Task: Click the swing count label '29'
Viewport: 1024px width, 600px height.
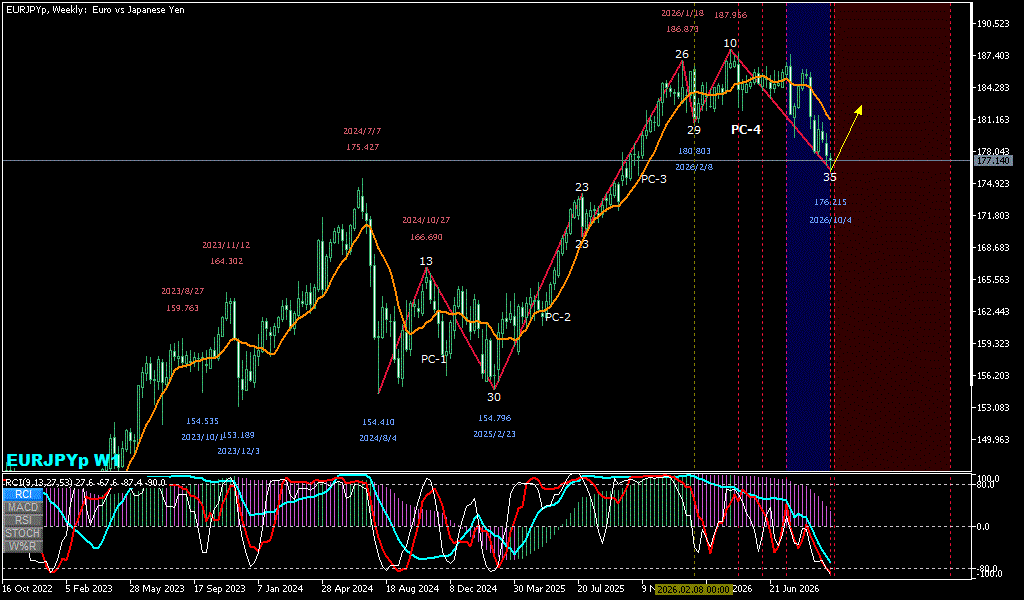Action: [x=694, y=130]
